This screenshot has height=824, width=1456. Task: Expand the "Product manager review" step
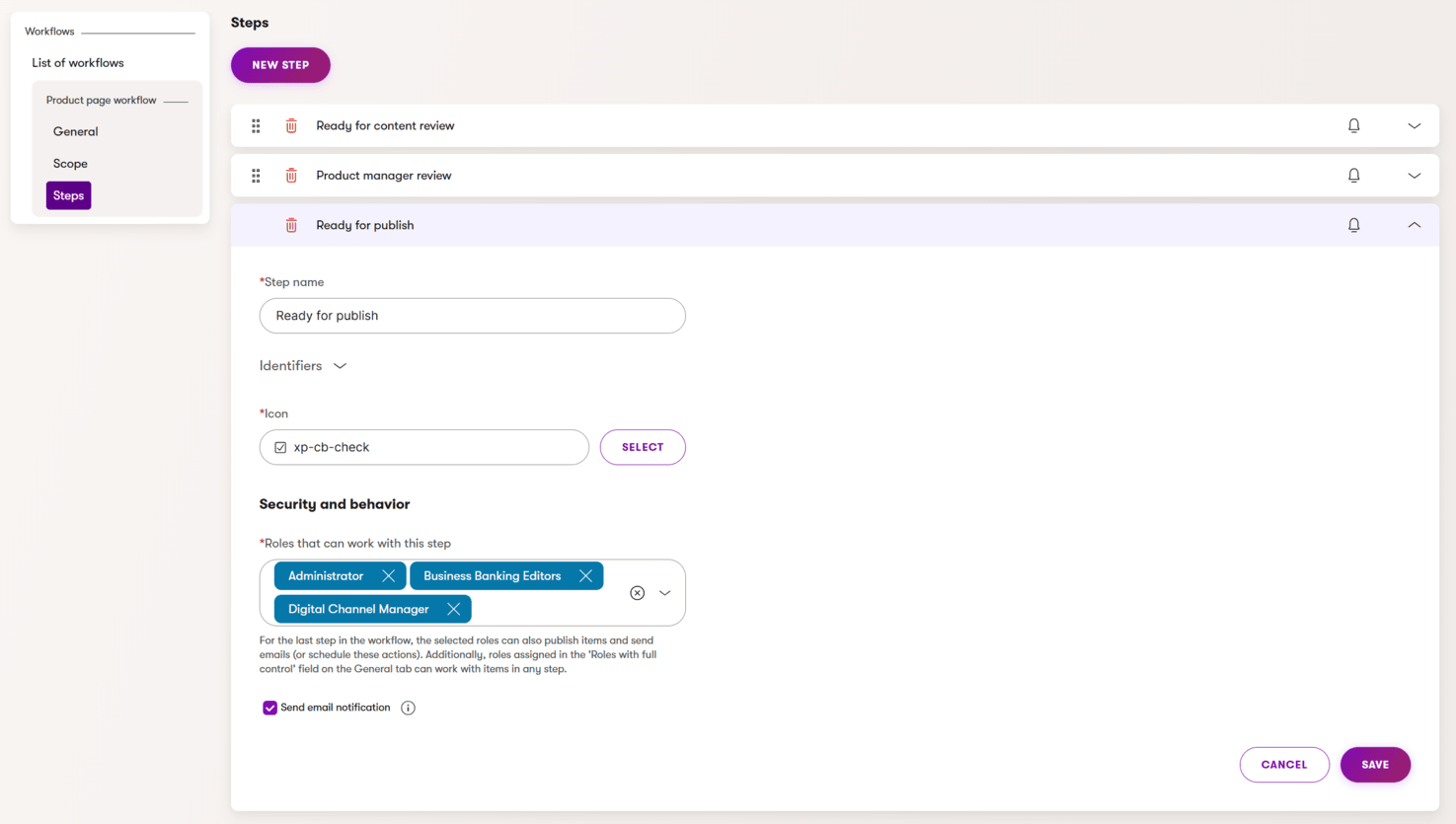pyautogui.click(x=1414, y=175)
